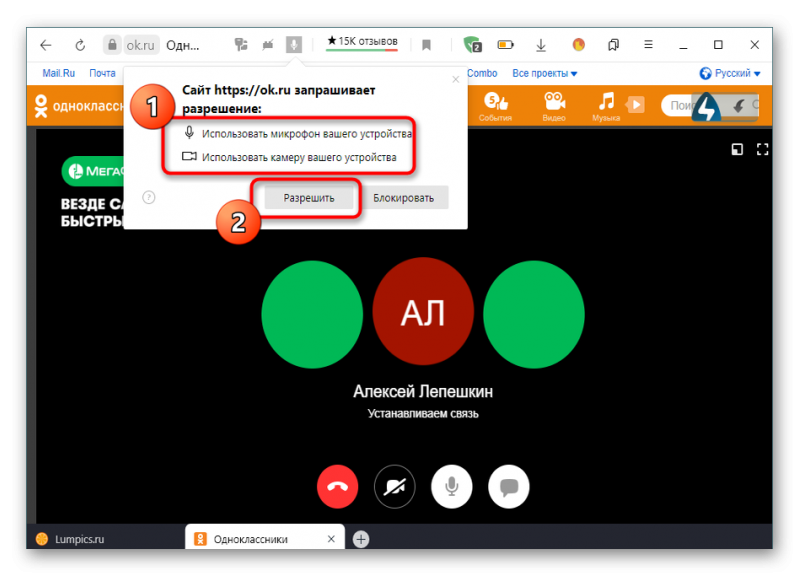Click Блокировать to deny permissions
800x576 pixels.
[x=404, y=198]
